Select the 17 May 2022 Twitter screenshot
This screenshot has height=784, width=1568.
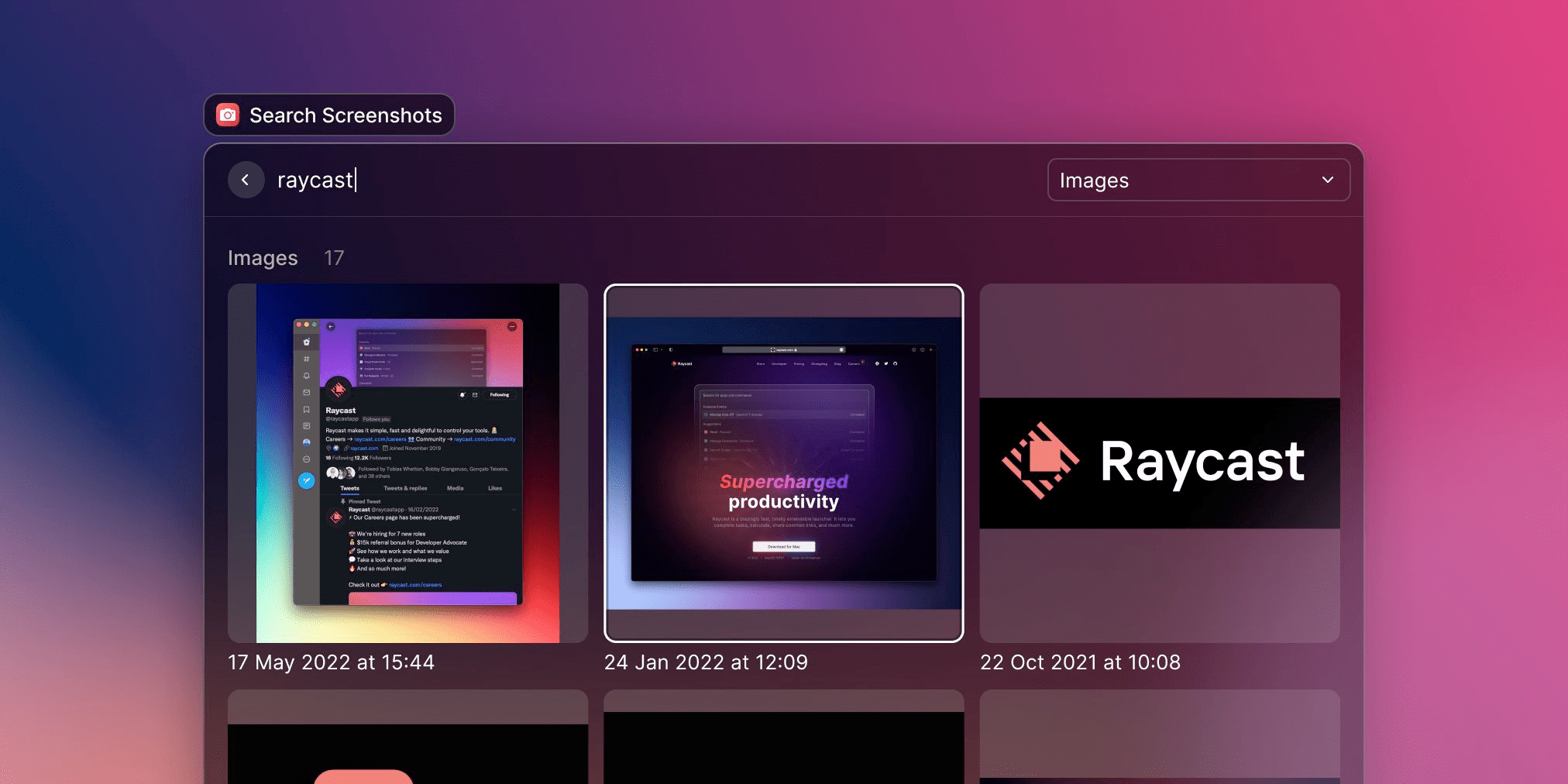pos(408,462)
